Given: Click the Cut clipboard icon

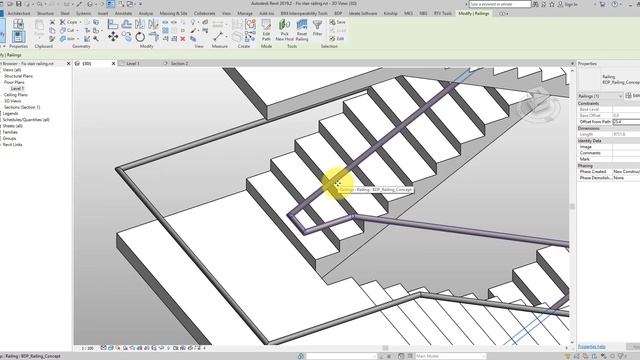Looking at the screenshot, I should click(52, 22).
